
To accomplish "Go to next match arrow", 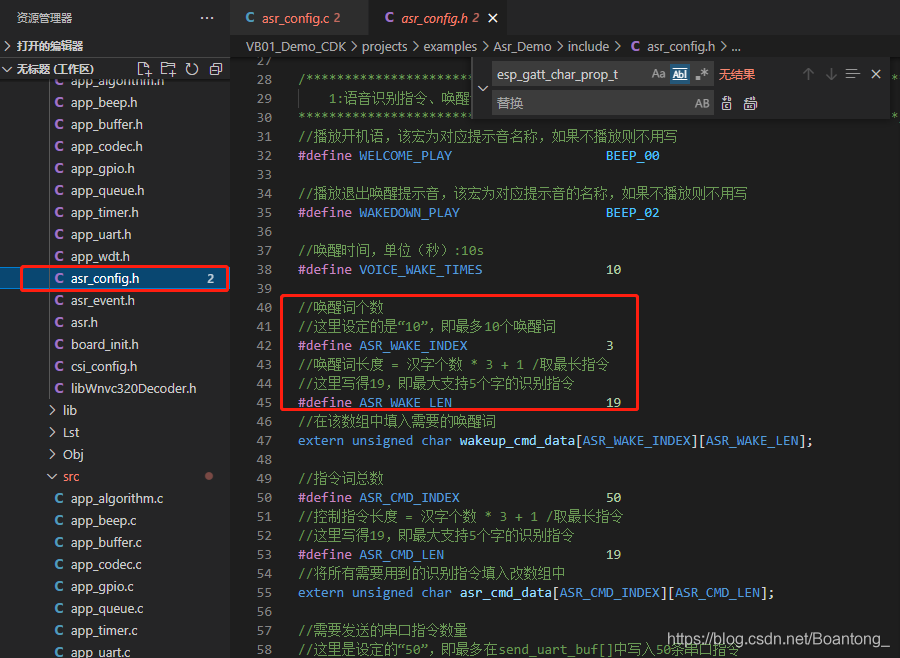I will 831,74.
